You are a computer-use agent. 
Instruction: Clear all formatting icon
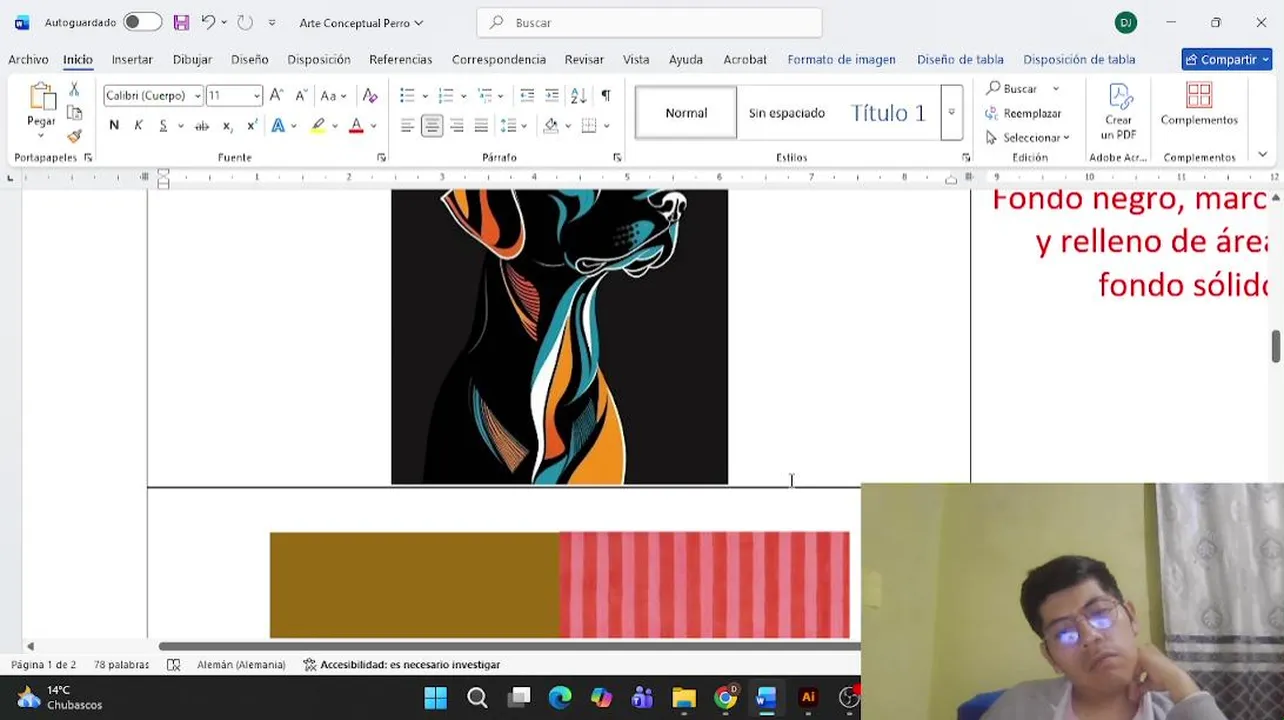click(x=370, y=96)
